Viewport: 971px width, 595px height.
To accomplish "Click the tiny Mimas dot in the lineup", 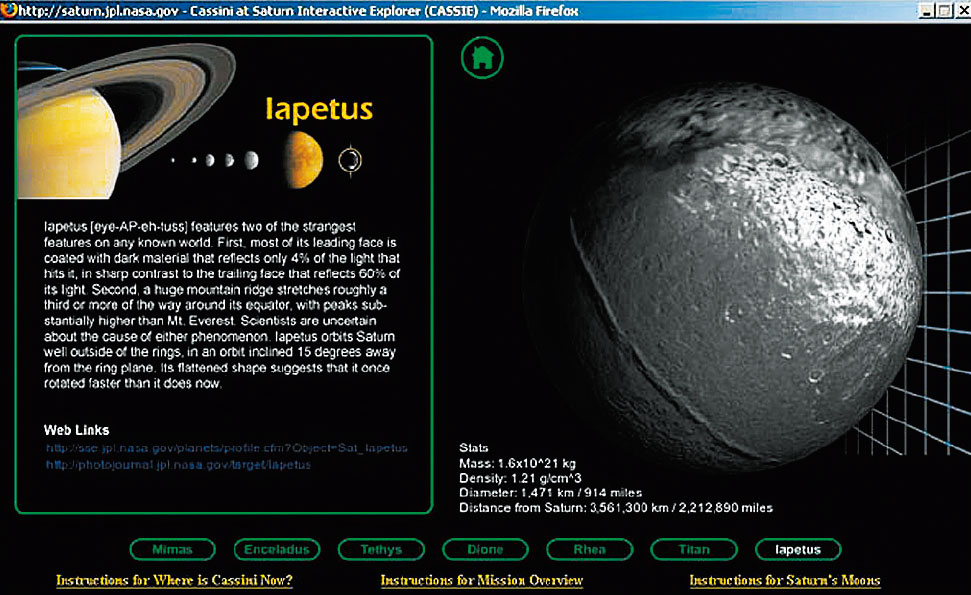I will (x=173, y=160).
